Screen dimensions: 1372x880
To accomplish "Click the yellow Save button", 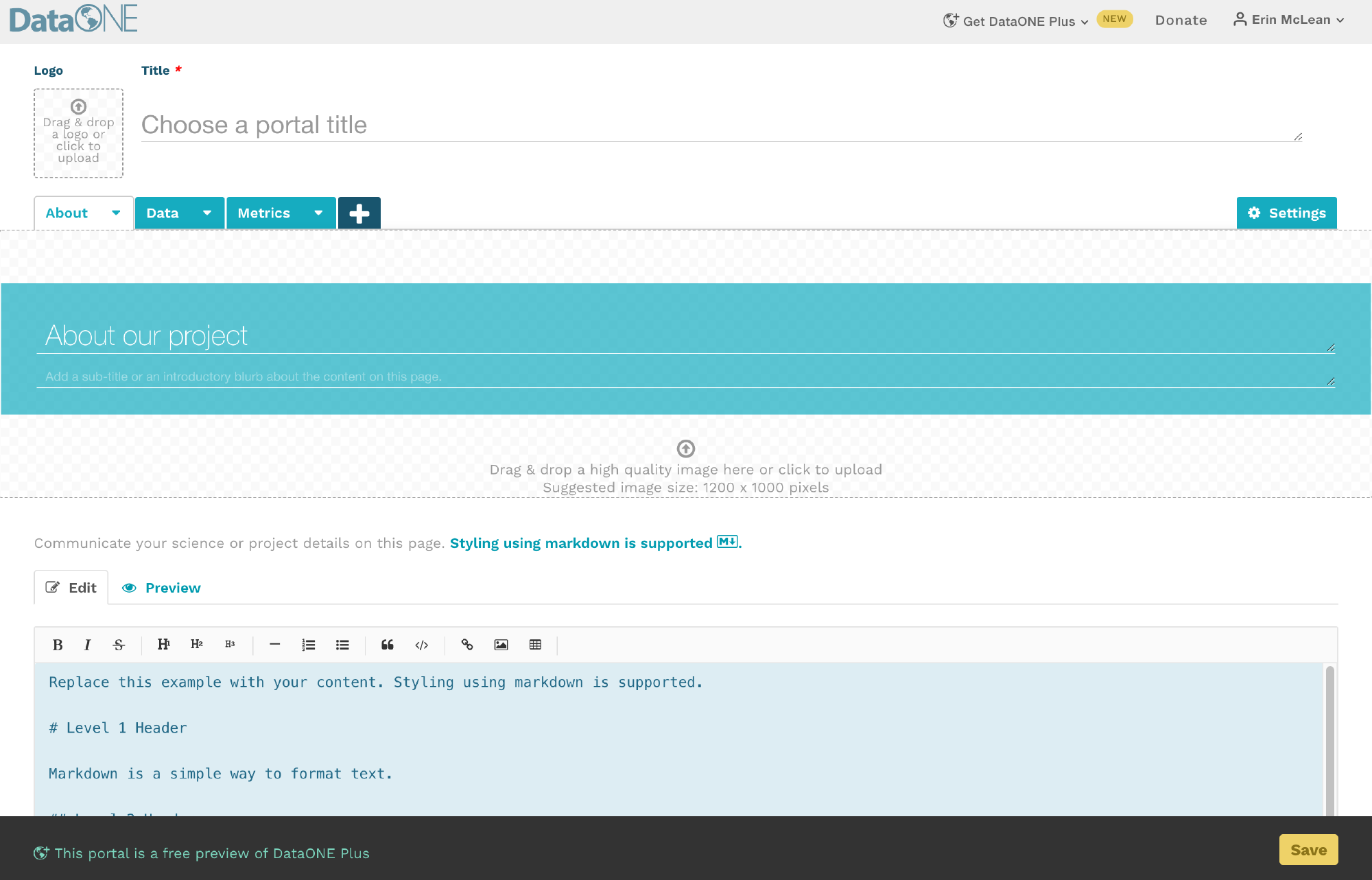I will point(1308,850).
